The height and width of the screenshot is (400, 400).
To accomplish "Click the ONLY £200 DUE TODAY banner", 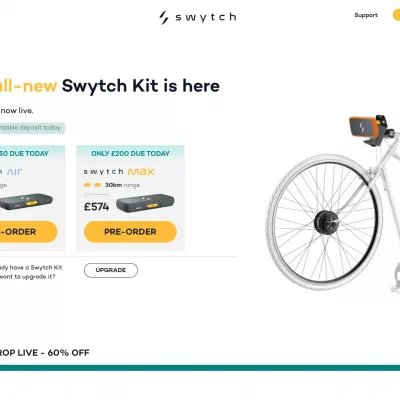I will coord(130,154).
